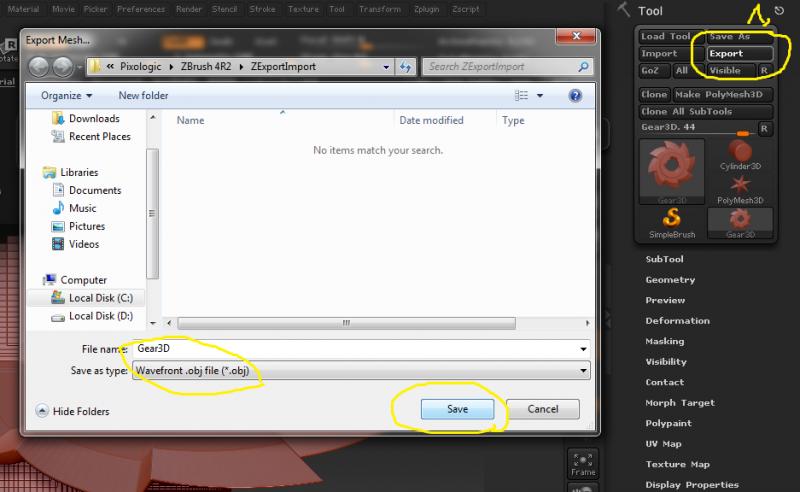Select Computer in navigation pane
The width and height of the screenshot is (800, 492).
point(75,280)
